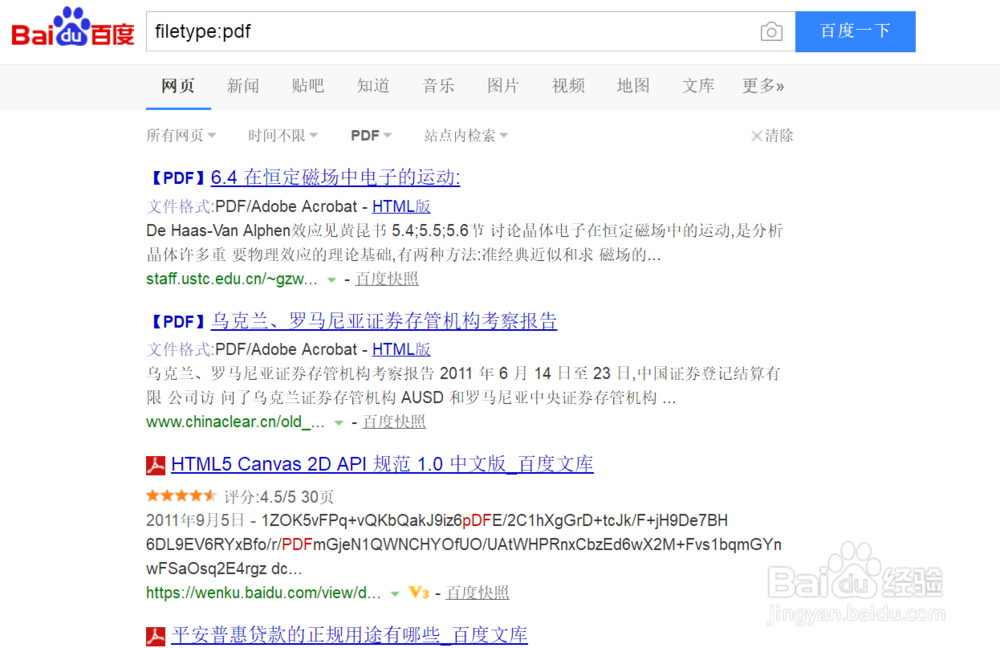Open 百度快照 for wenku.baidu.com result
The width and height of the screenshot is (1000, 648).
click(478, 593)
